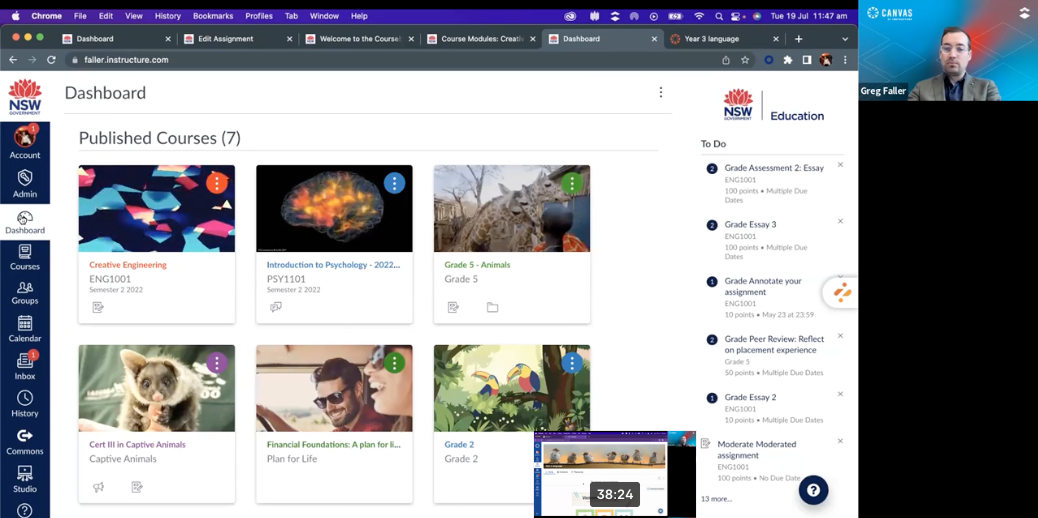Open Cert III Captive Animals announcements icon
Image resolution: width=1038 pixels, height=518 pixels.
(x=98, y=487)
